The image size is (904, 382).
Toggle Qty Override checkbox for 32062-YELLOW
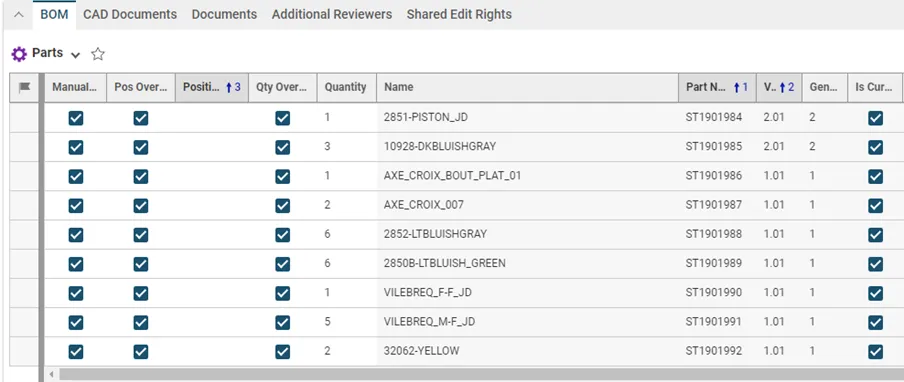pos(282,351)
